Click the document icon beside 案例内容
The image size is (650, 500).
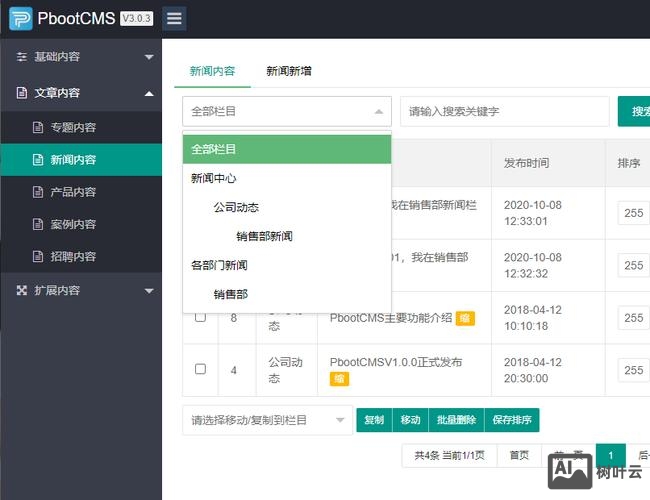click(x=38, y=224)
